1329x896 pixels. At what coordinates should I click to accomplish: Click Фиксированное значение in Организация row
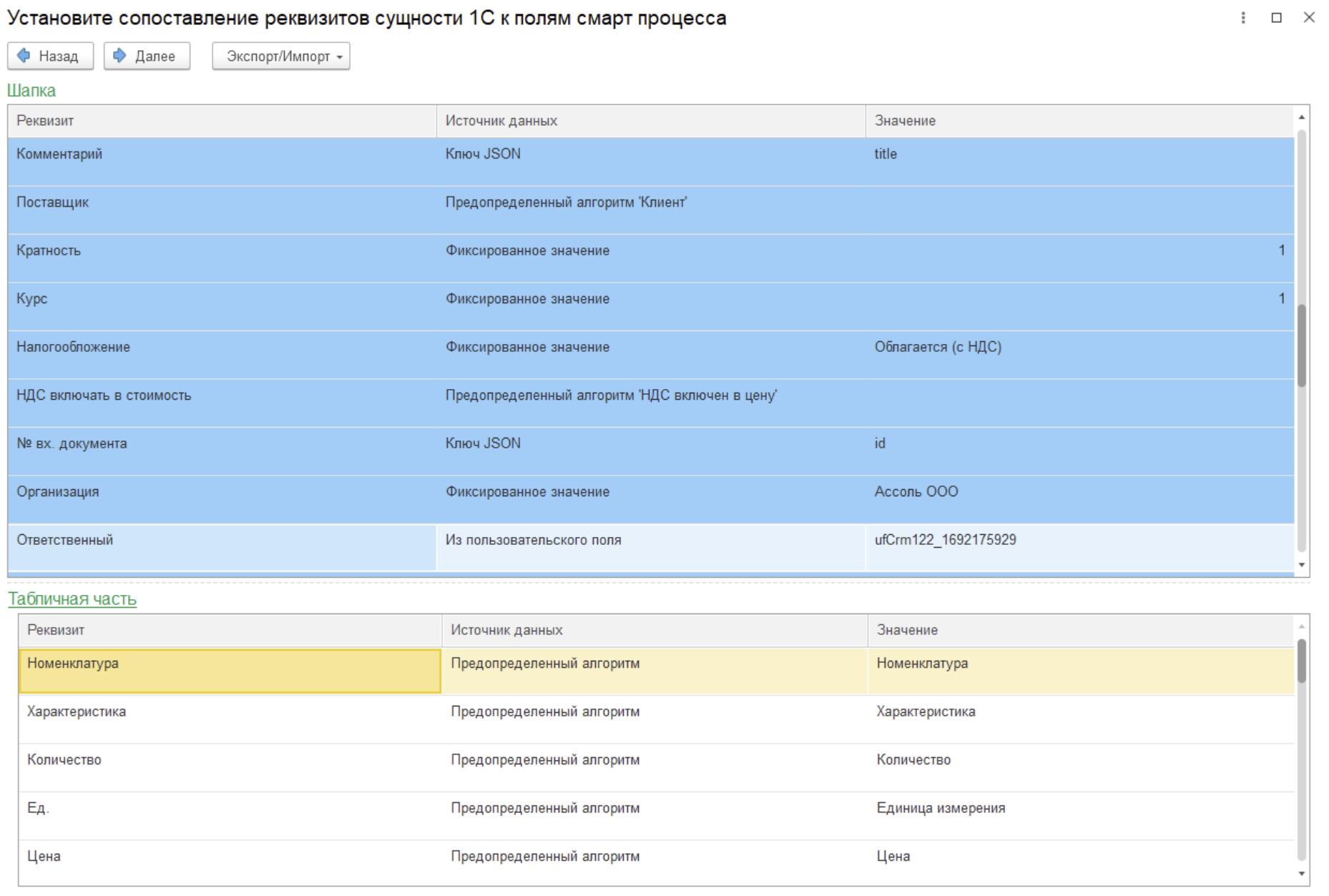(651, 500)
